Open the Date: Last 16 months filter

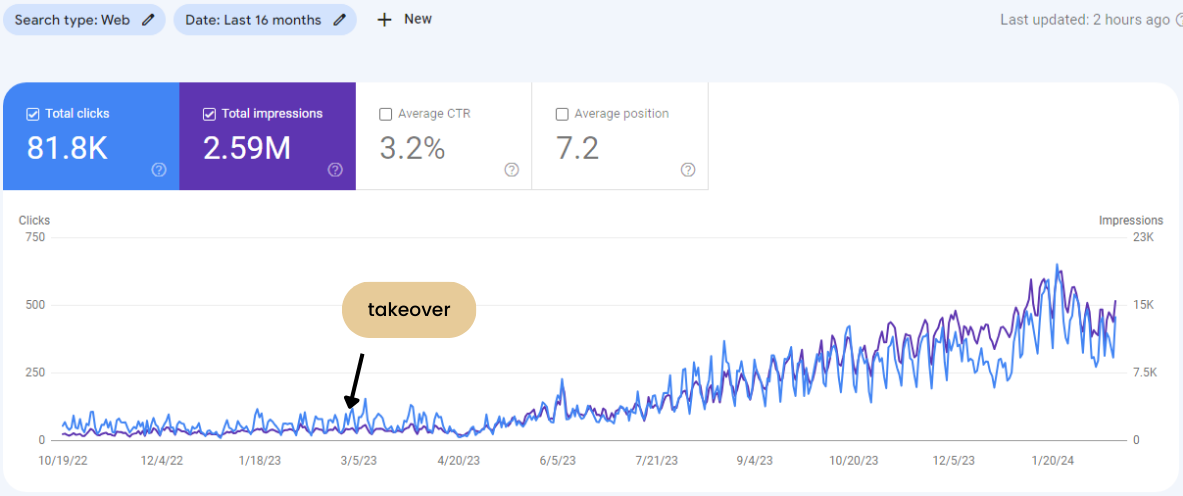coord(253,20)
